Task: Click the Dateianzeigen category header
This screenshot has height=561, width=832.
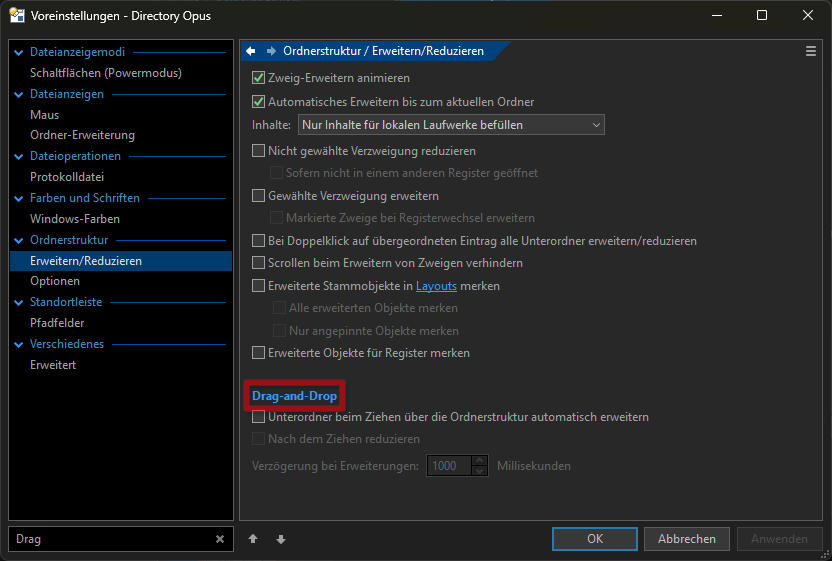Action: pos(67,94)
